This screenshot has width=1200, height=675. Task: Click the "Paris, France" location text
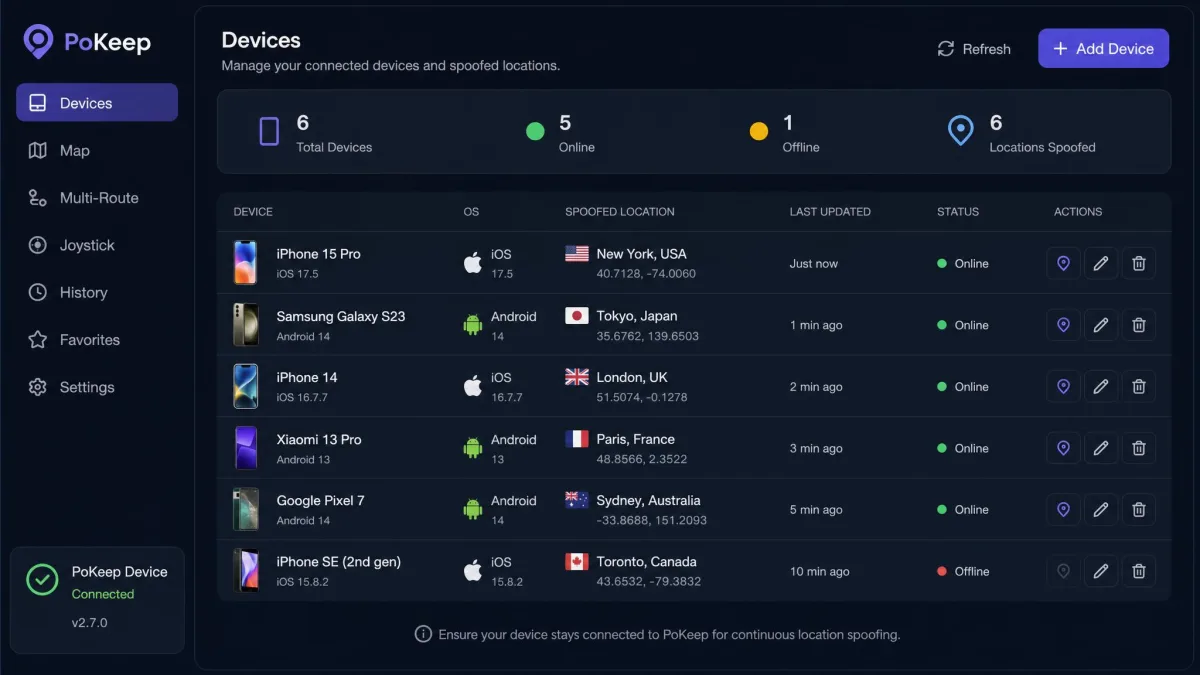(x=636, y=439)
